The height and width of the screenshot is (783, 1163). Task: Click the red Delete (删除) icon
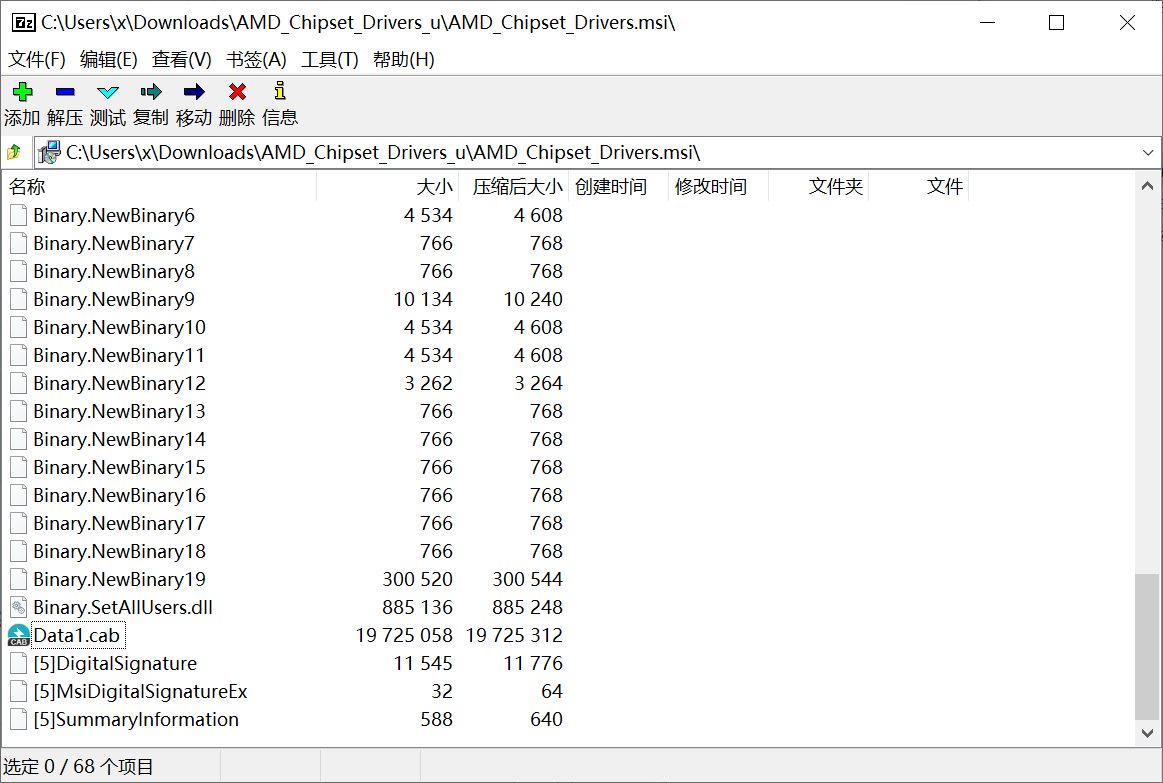click(237, 91)
